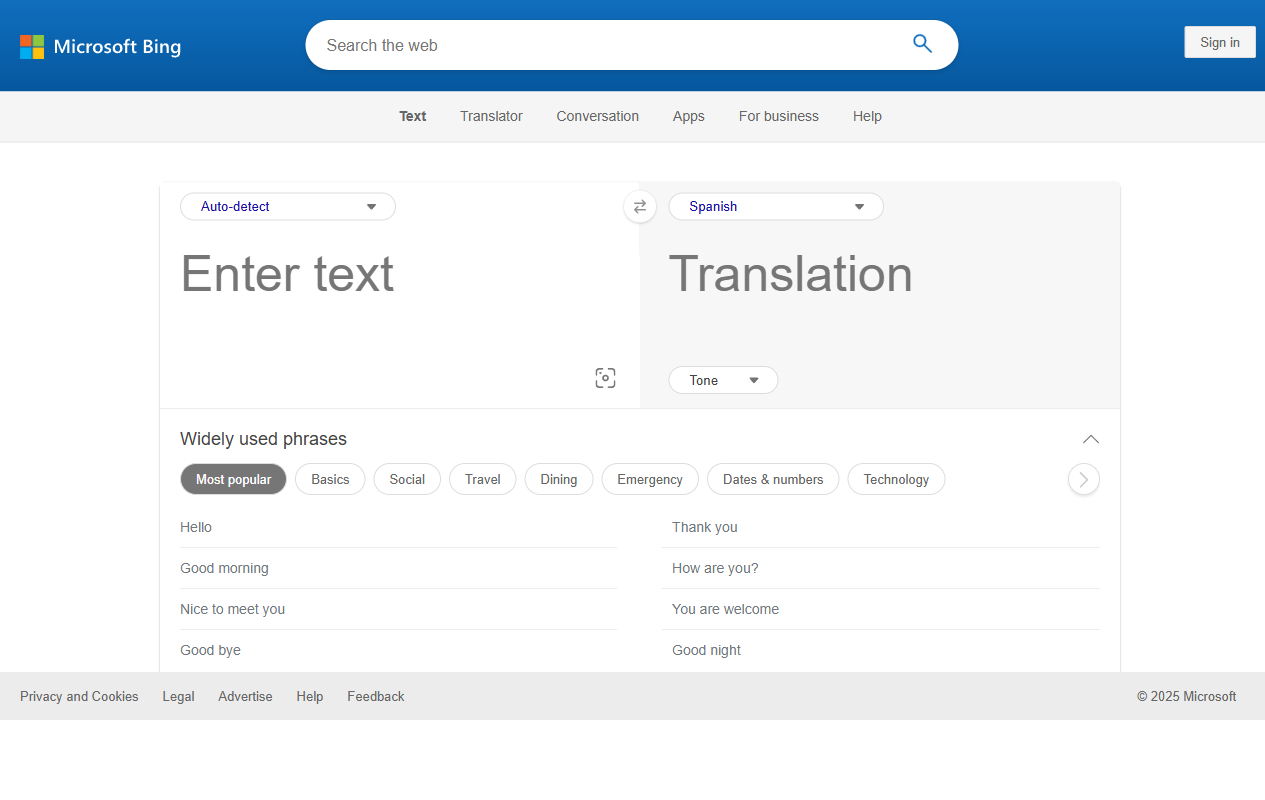Image resolution: width=1265 pixels, height=800 pixels.
Task: Choose the 'Good morning' phrase
Action: click(x=225, y=568)
